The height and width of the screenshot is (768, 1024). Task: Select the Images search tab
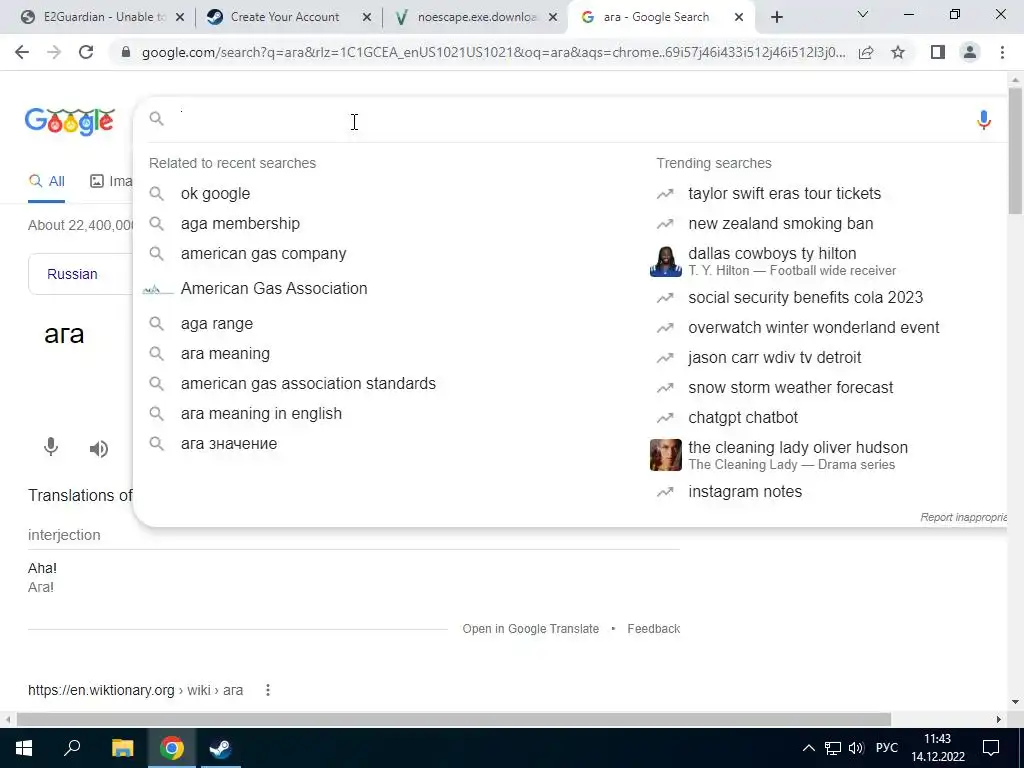click(111, 181)
